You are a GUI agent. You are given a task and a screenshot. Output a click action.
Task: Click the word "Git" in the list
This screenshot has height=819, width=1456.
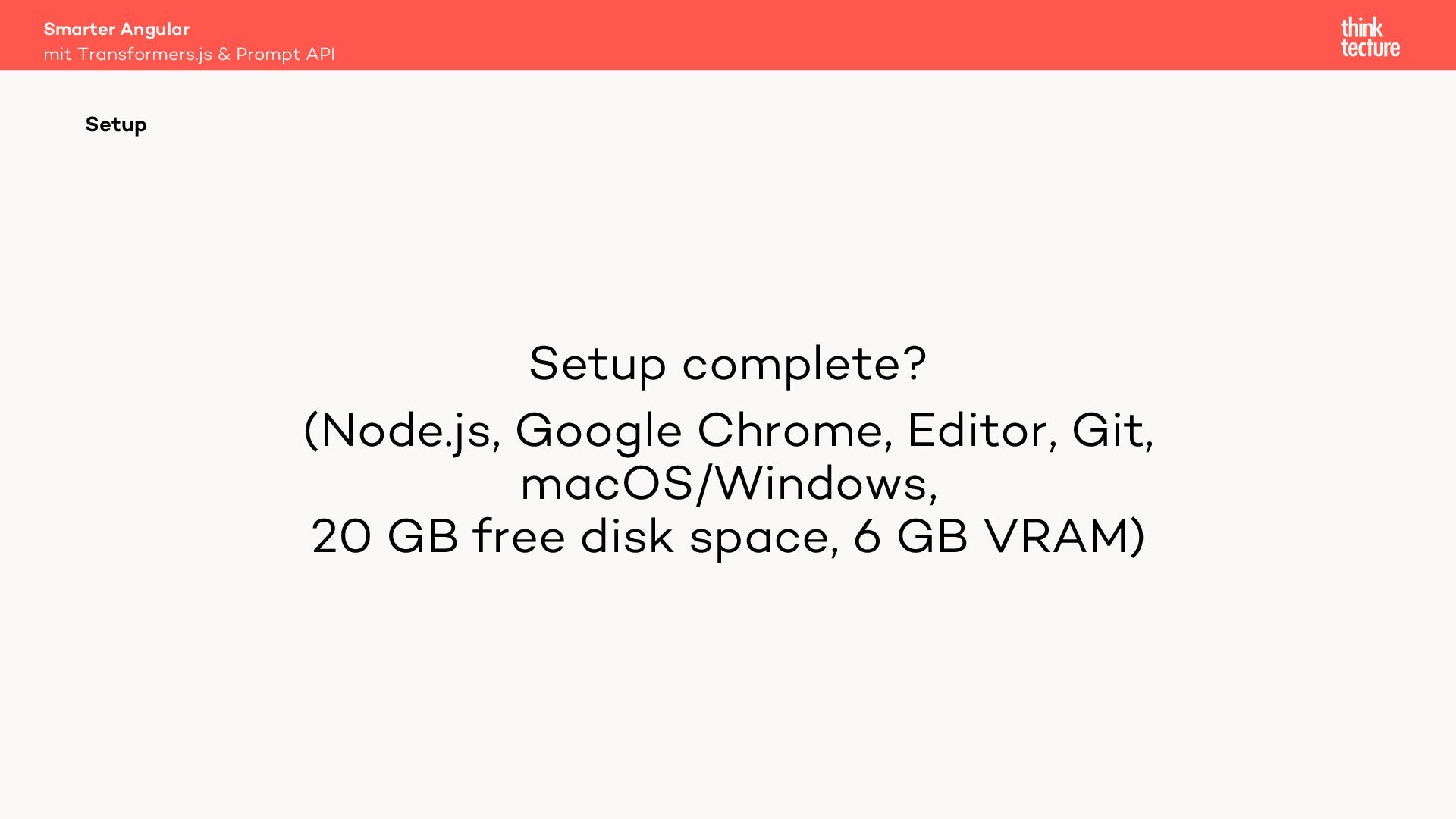coord(1108,430)
